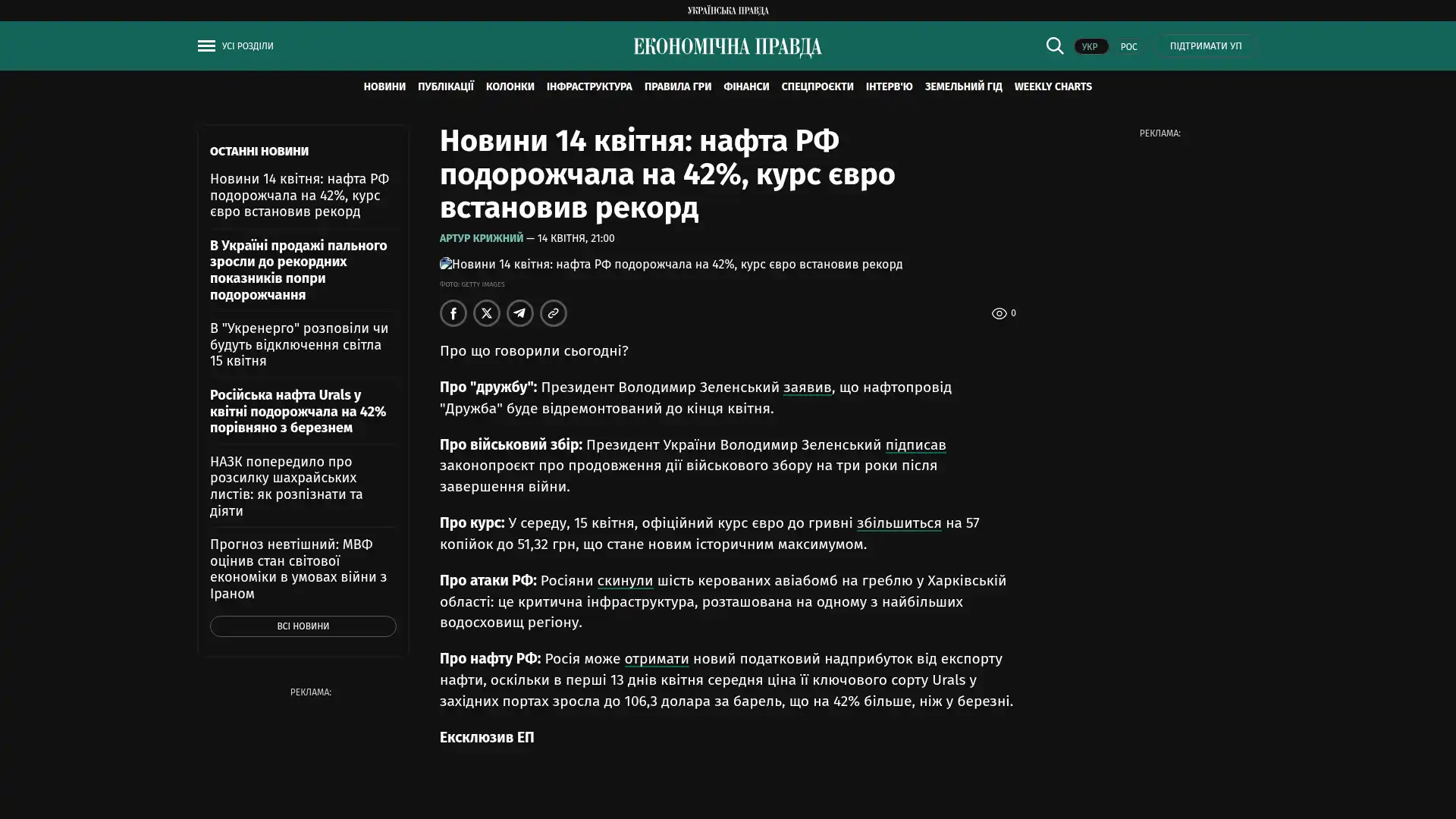Click the views eye counter icon

[x=999, y=313]
